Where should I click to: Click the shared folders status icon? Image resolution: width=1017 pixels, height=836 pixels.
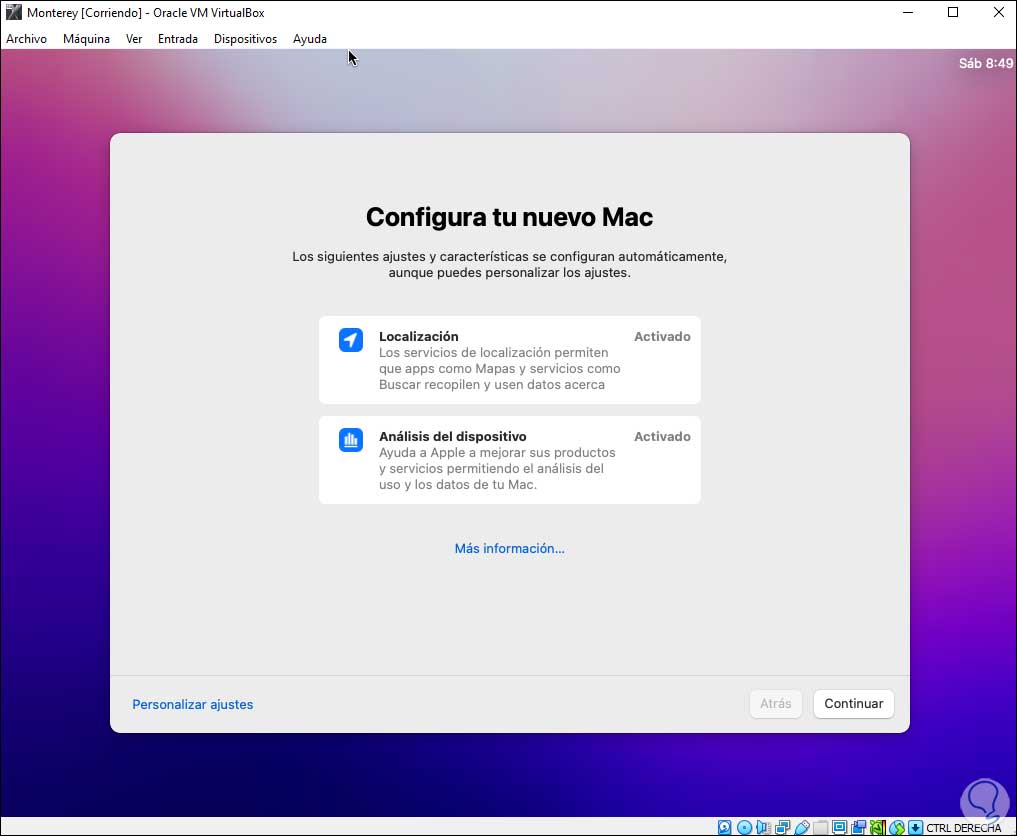(820, 828)
